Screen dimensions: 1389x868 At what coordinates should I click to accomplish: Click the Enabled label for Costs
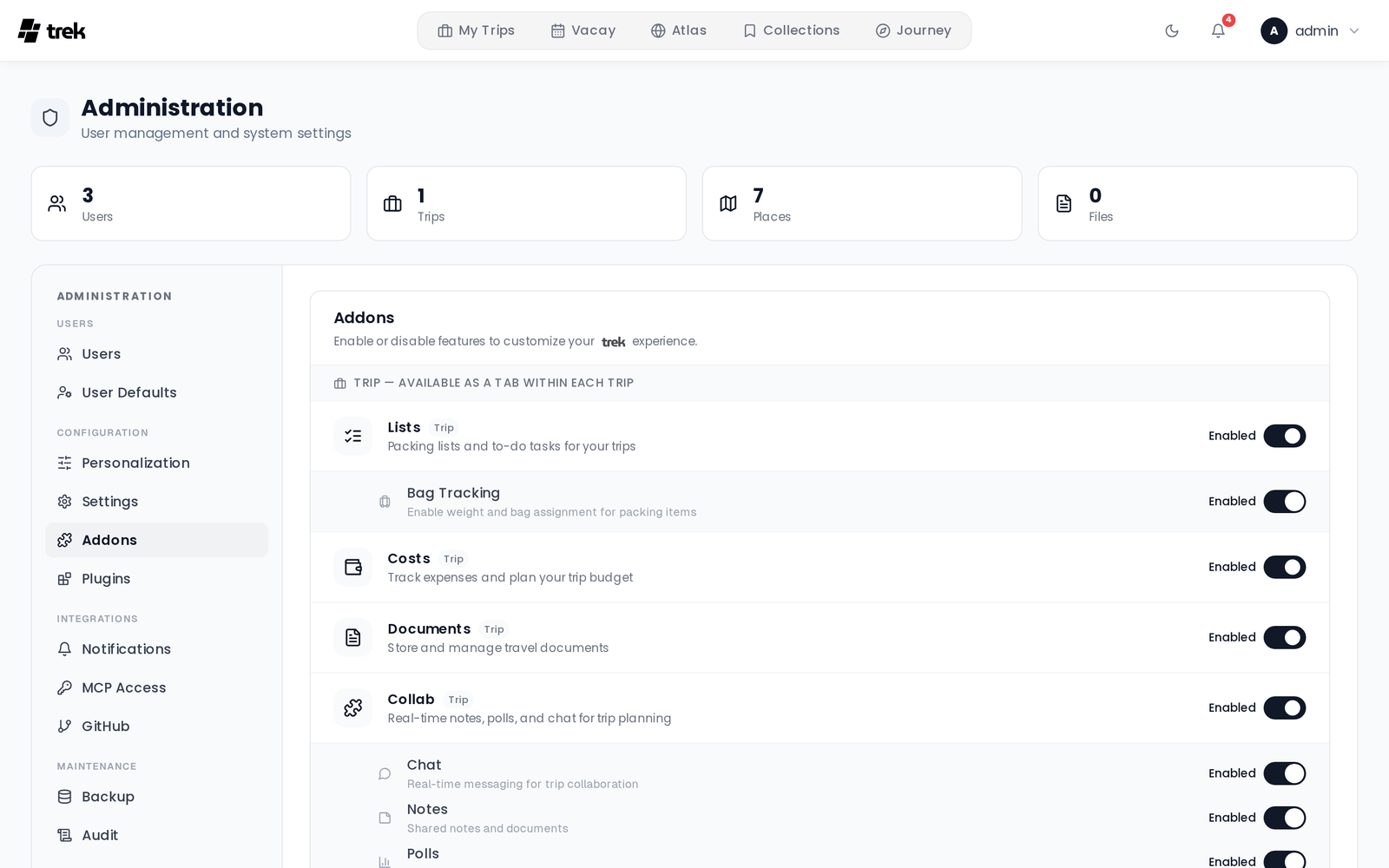(1232, 567)
